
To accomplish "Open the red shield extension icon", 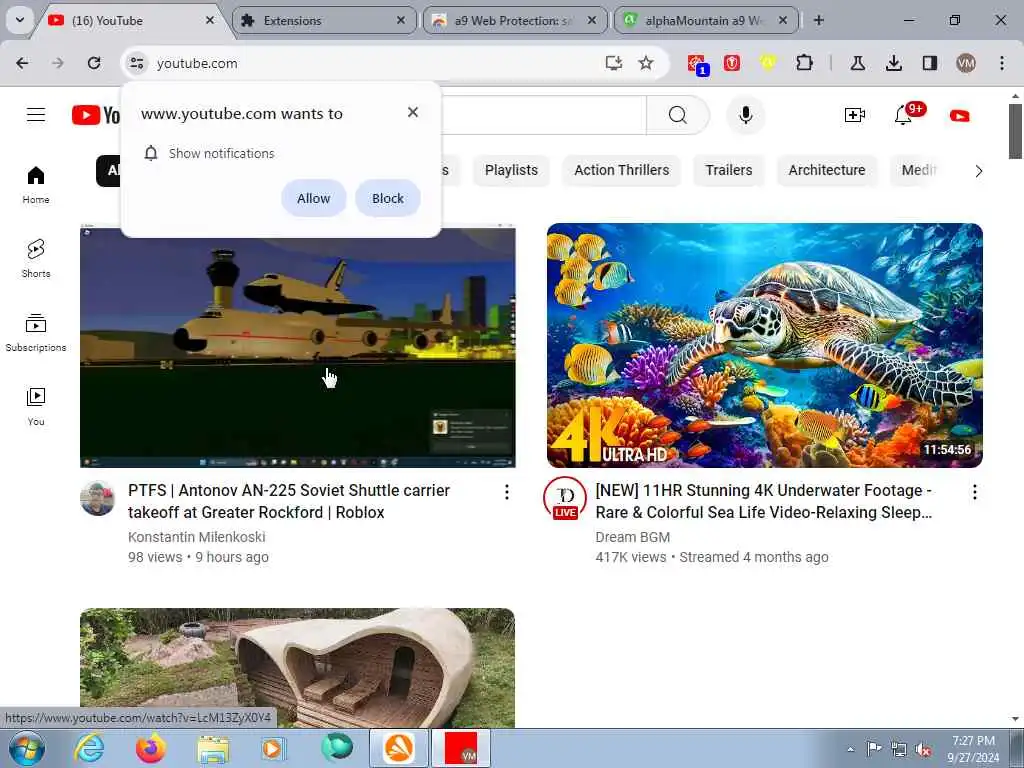I will pyautogui.click(x=732, y=63).
